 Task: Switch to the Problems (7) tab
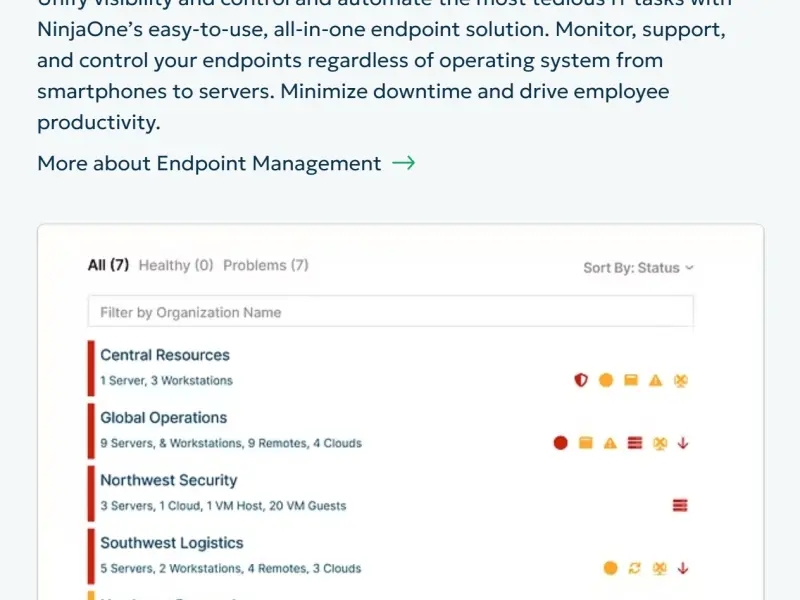(266, 265)
